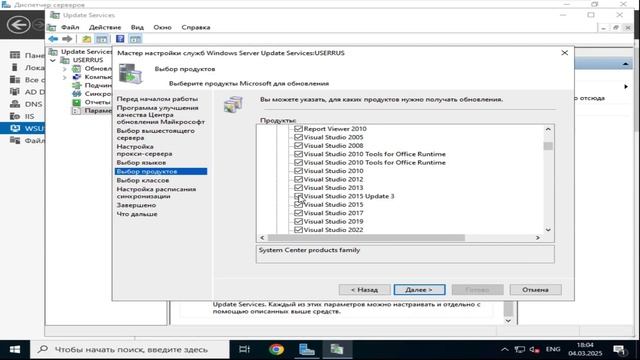Switch to the Update Services taskbar icon

tap(337, 350)
